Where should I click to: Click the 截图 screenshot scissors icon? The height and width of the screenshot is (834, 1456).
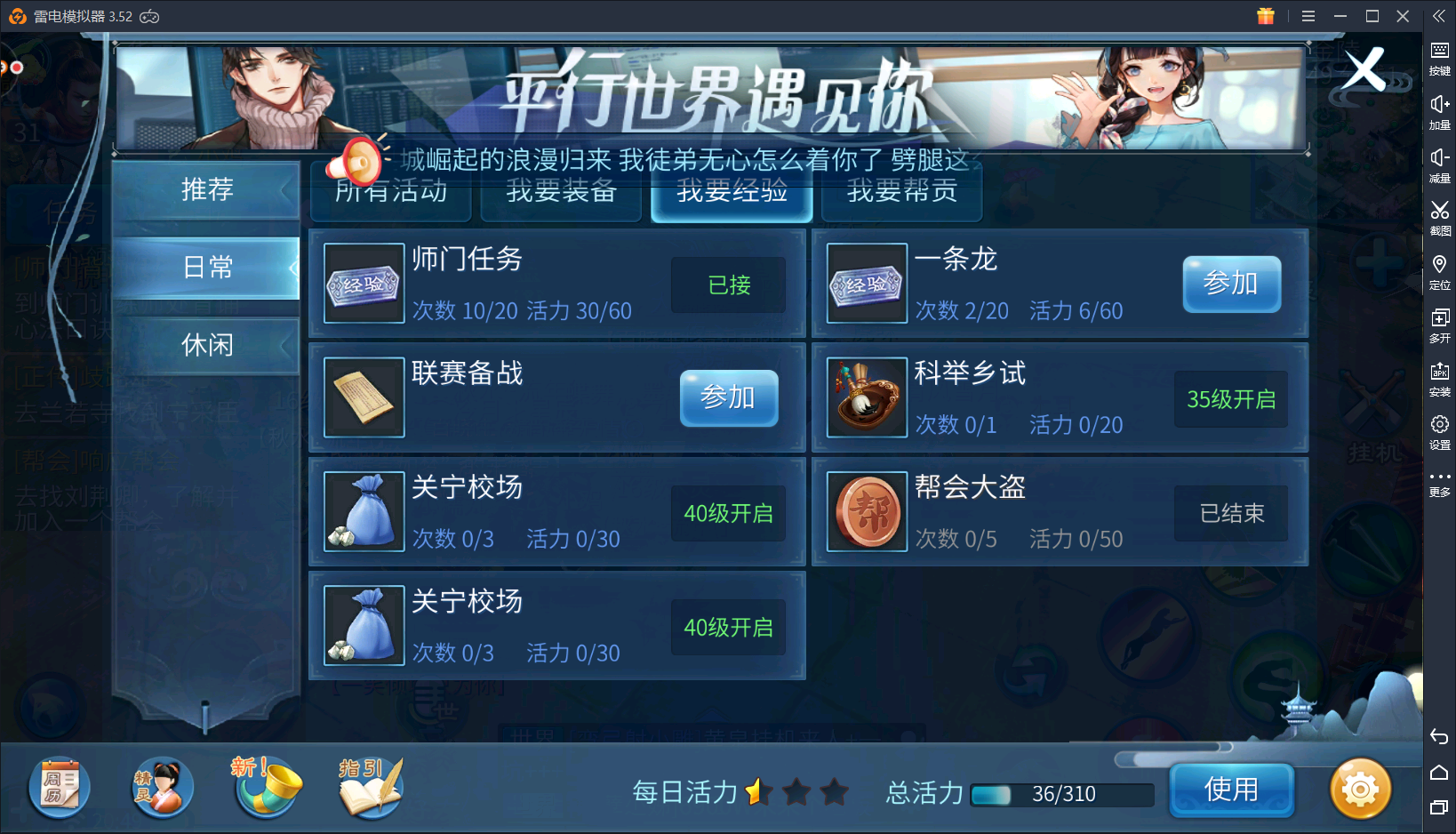click(x=1439, y=217)
